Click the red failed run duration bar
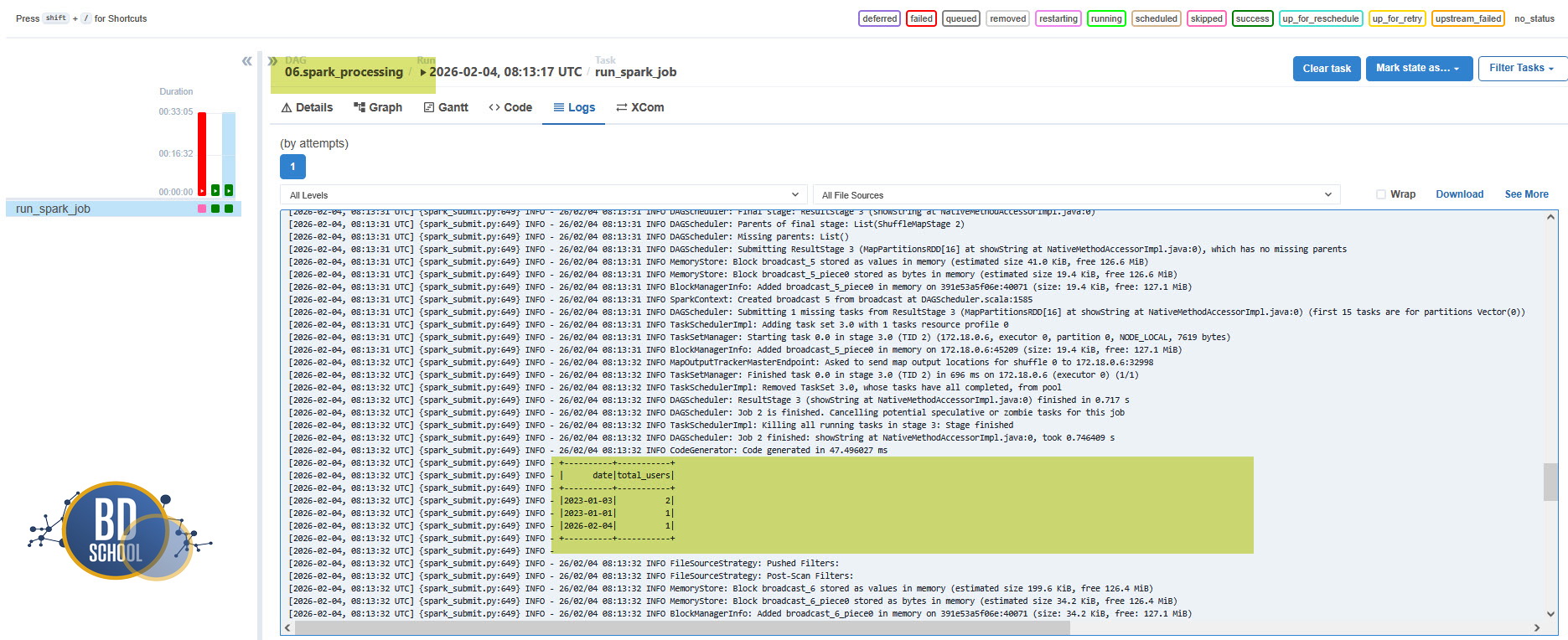The width and height of the screenshot is (1568, 640). (x=202, y=151)
